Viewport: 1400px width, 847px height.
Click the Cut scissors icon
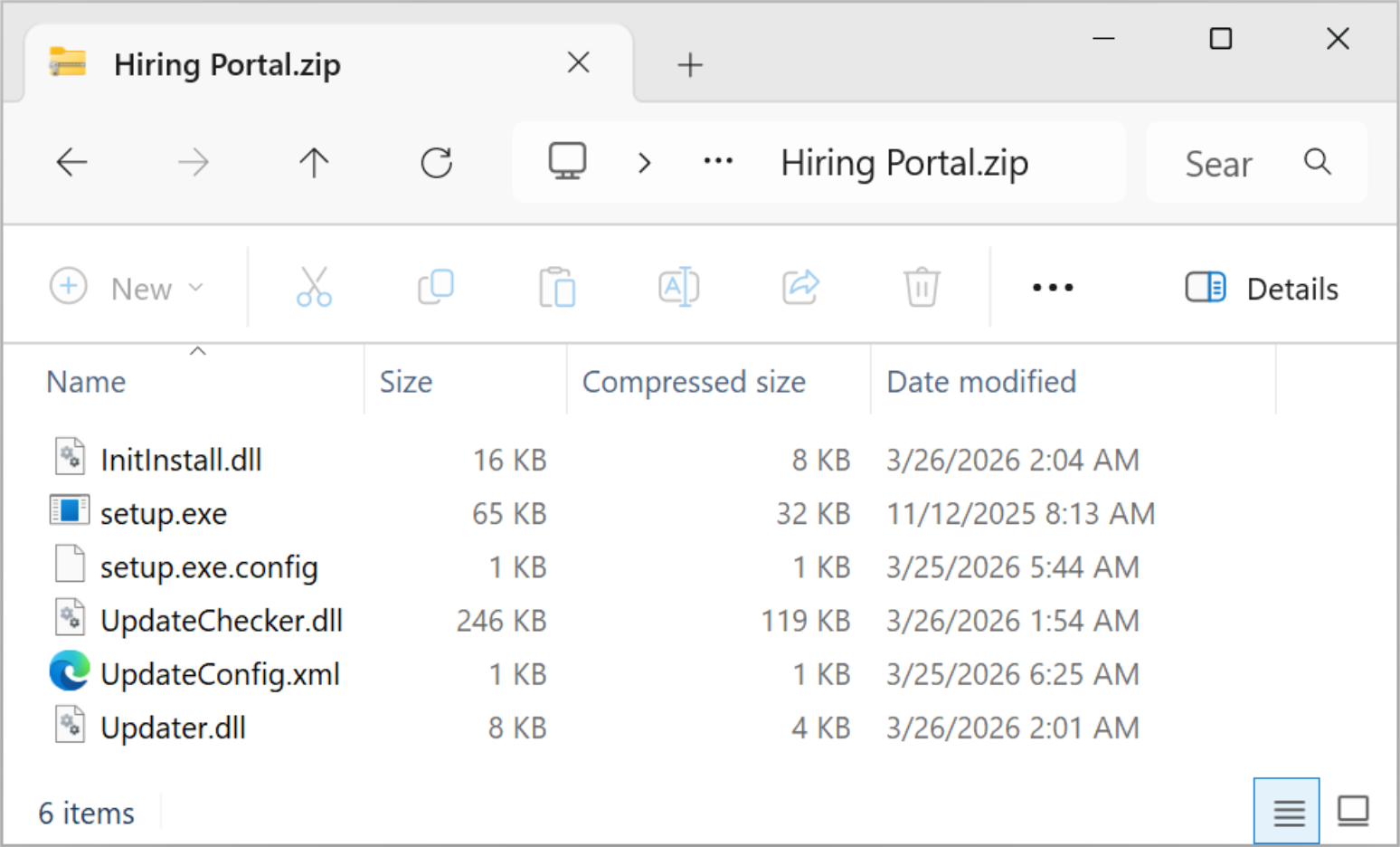click(314, 287)
